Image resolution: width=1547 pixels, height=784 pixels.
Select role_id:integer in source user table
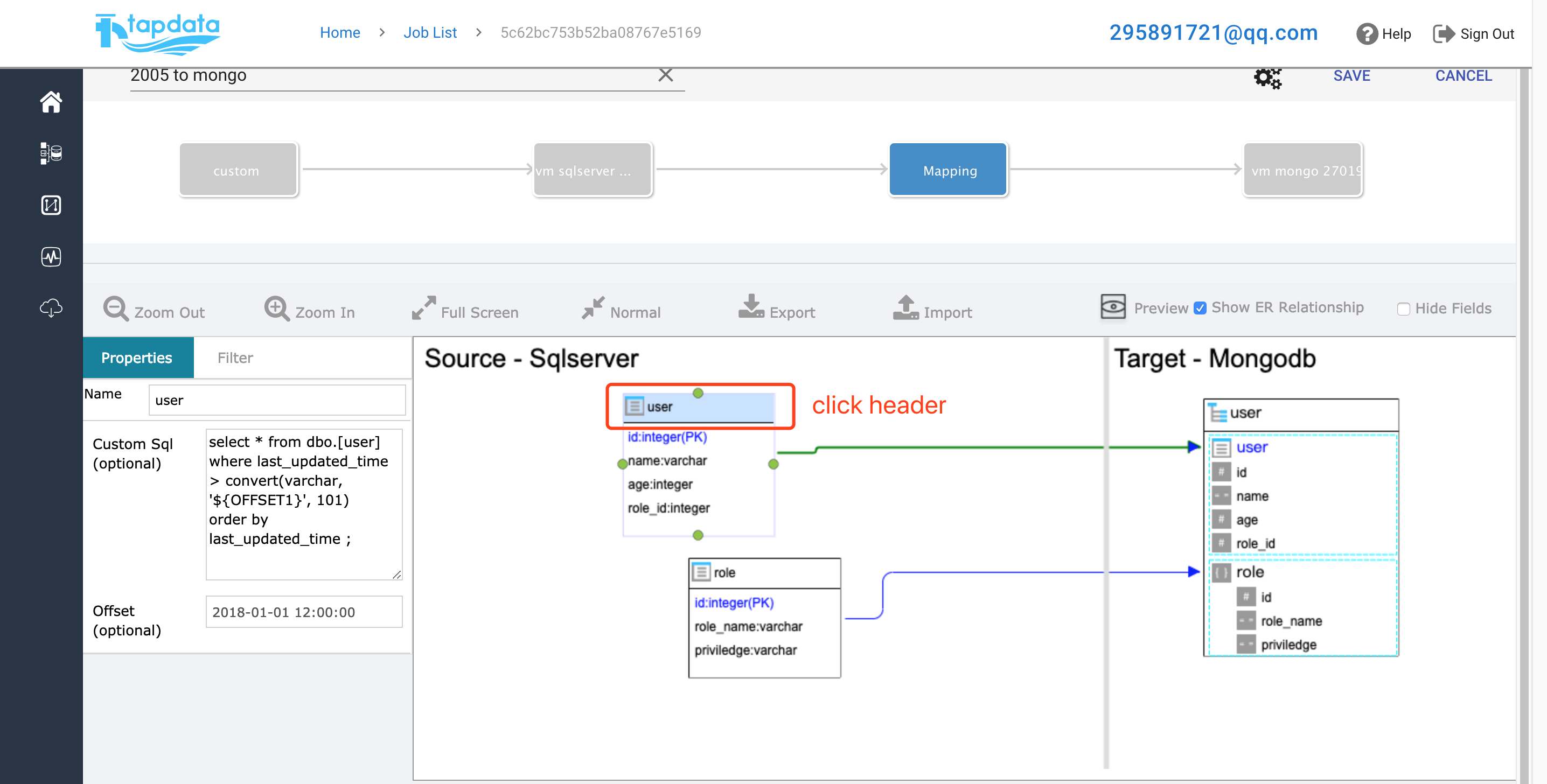click(668, 508)
